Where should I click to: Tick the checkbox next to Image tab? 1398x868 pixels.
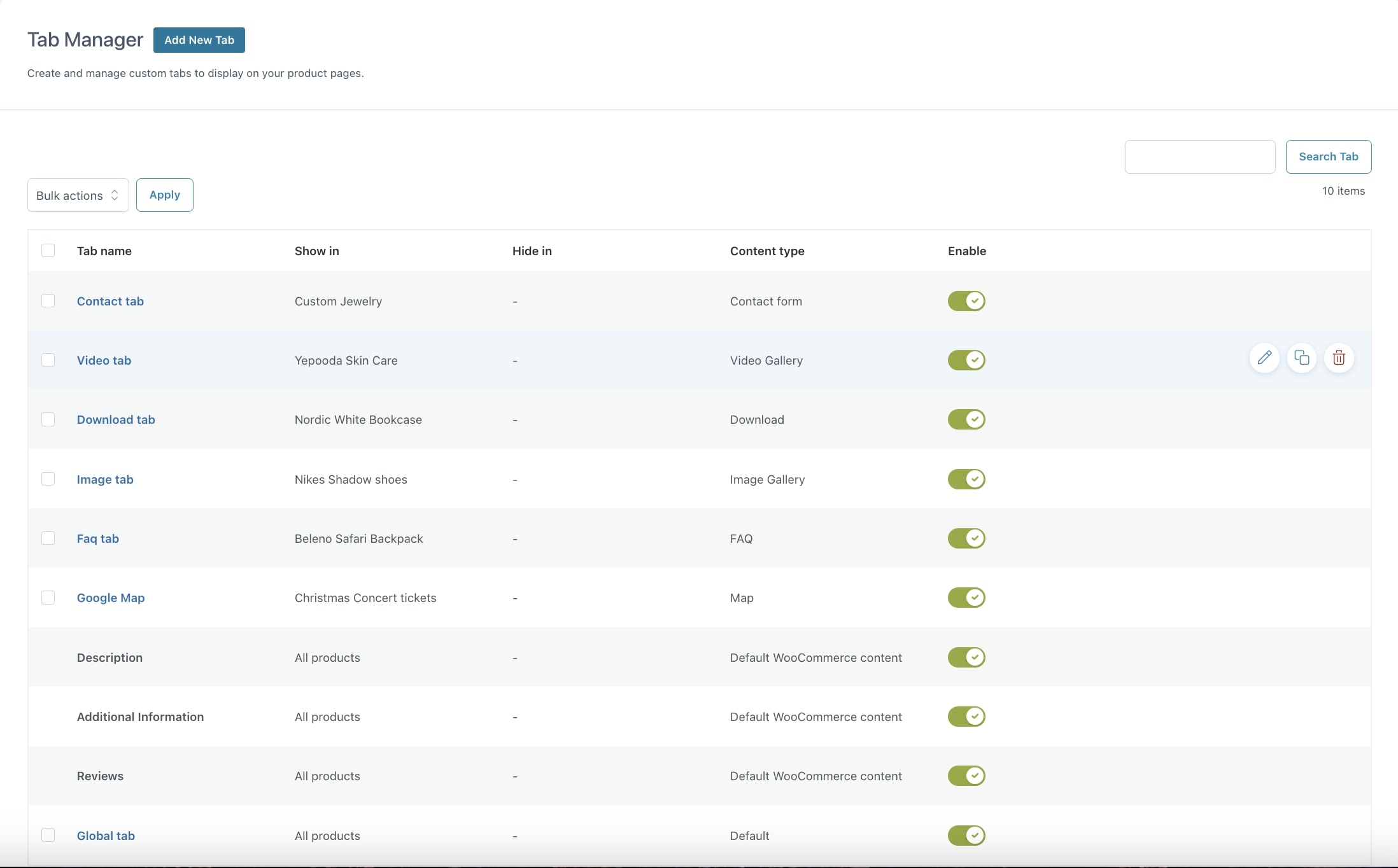[x=48, y=479]
